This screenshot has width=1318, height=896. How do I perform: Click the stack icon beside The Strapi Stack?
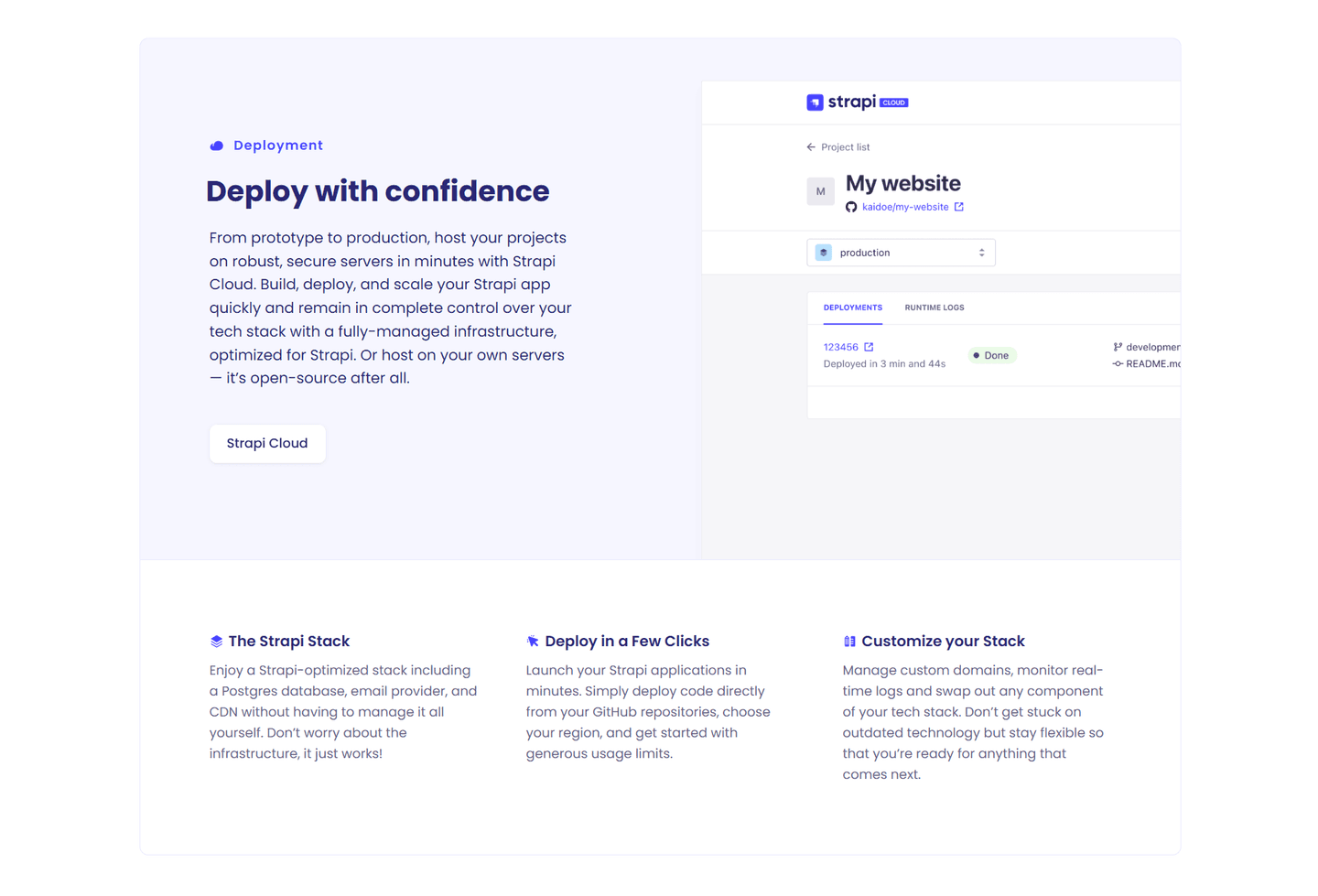pos(217,642)
